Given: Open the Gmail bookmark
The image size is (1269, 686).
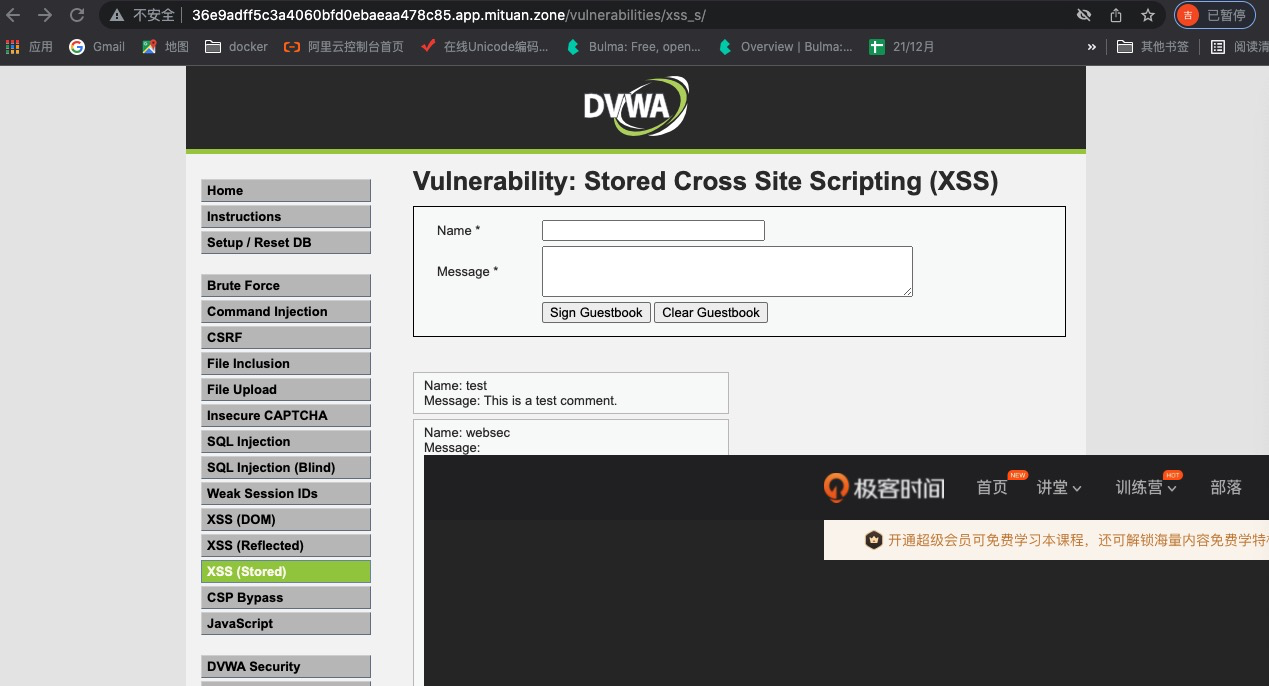Looking at the screenshot, I should (x=97, y=47).
